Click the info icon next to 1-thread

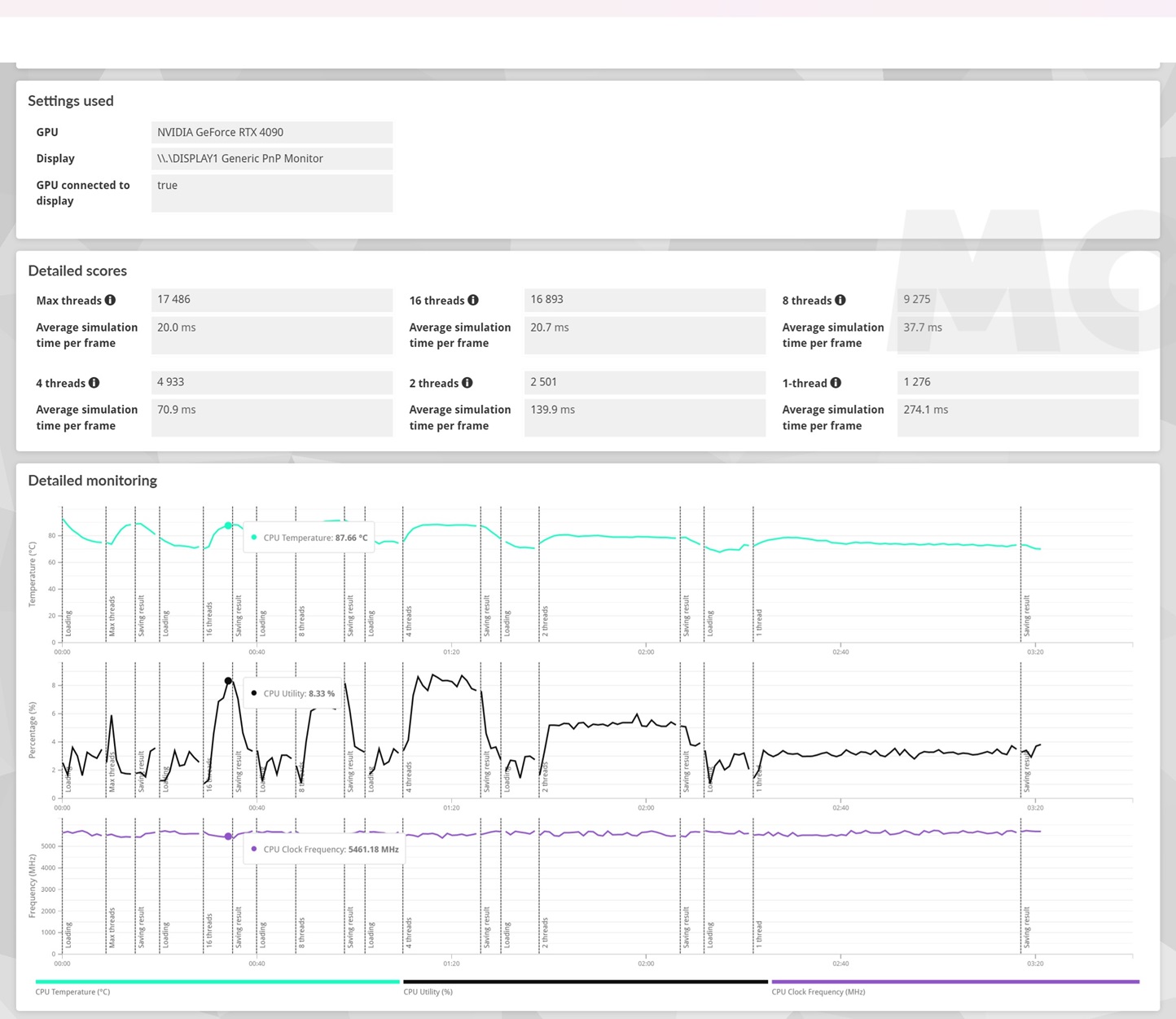(836, 383)
